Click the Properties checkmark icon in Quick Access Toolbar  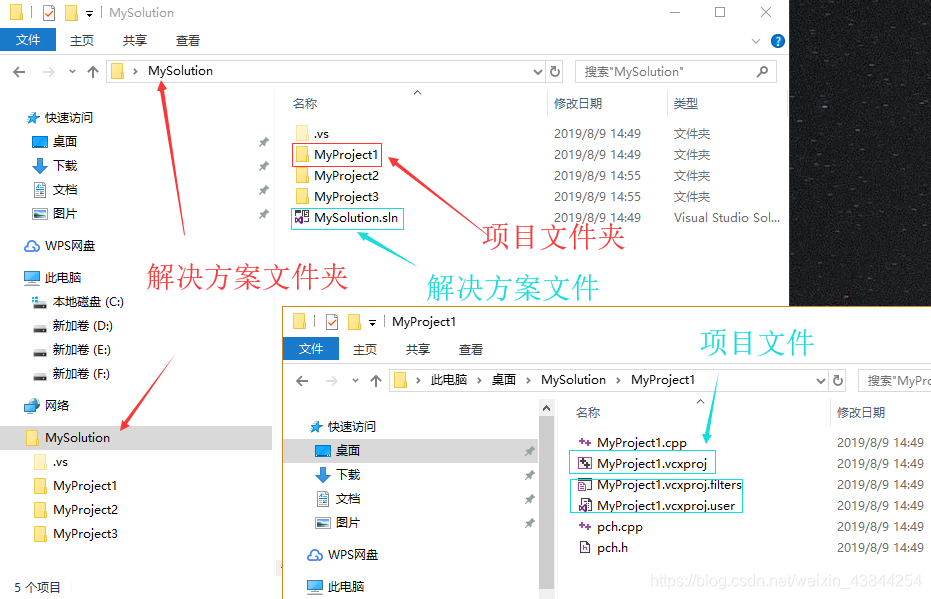click(47, 12)
